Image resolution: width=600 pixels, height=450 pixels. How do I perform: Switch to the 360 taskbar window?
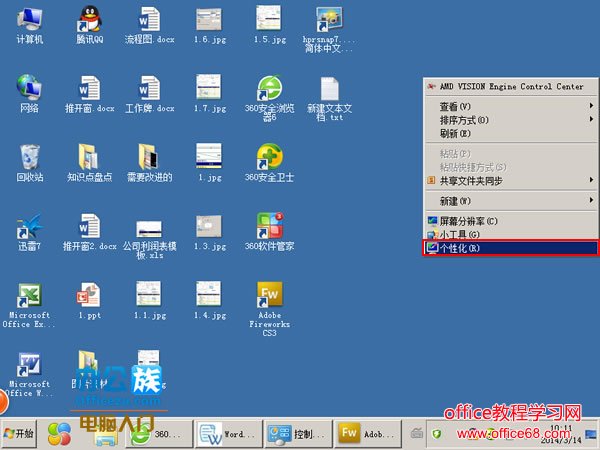[x=159, y=434]
